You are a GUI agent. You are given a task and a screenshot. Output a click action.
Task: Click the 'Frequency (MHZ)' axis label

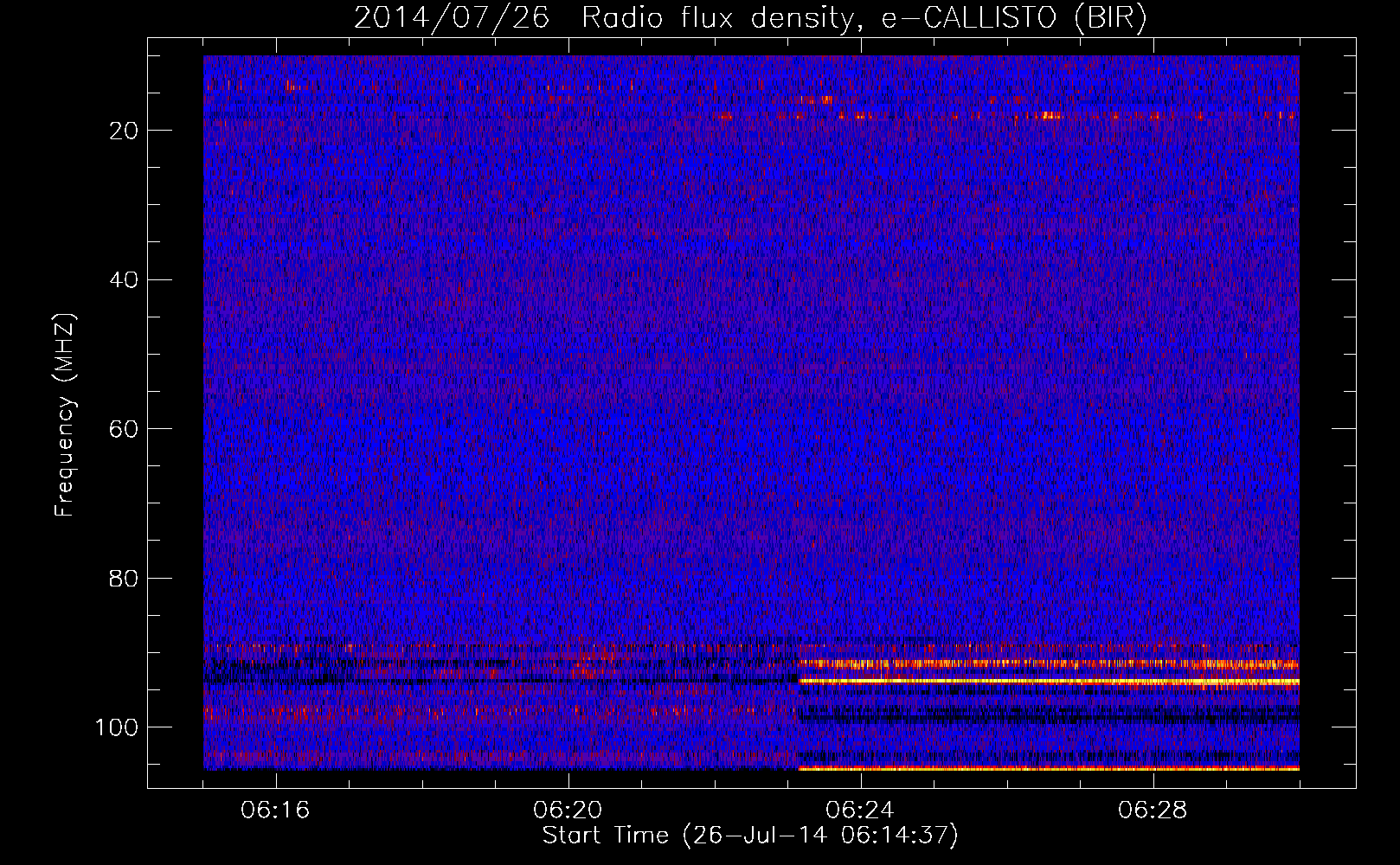point(65,415)
